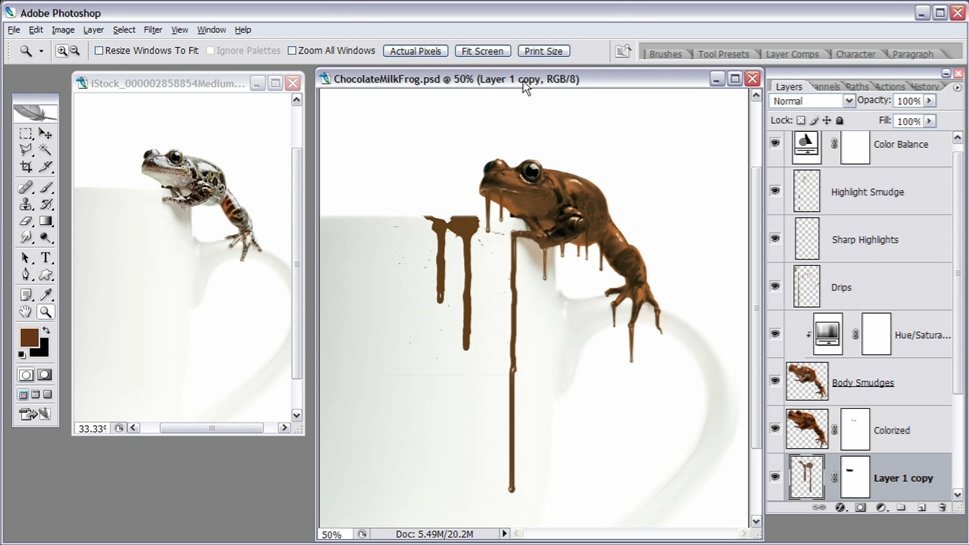Enable Zoom All Windows checkbox
969x545 pixels.
(292, 51)
